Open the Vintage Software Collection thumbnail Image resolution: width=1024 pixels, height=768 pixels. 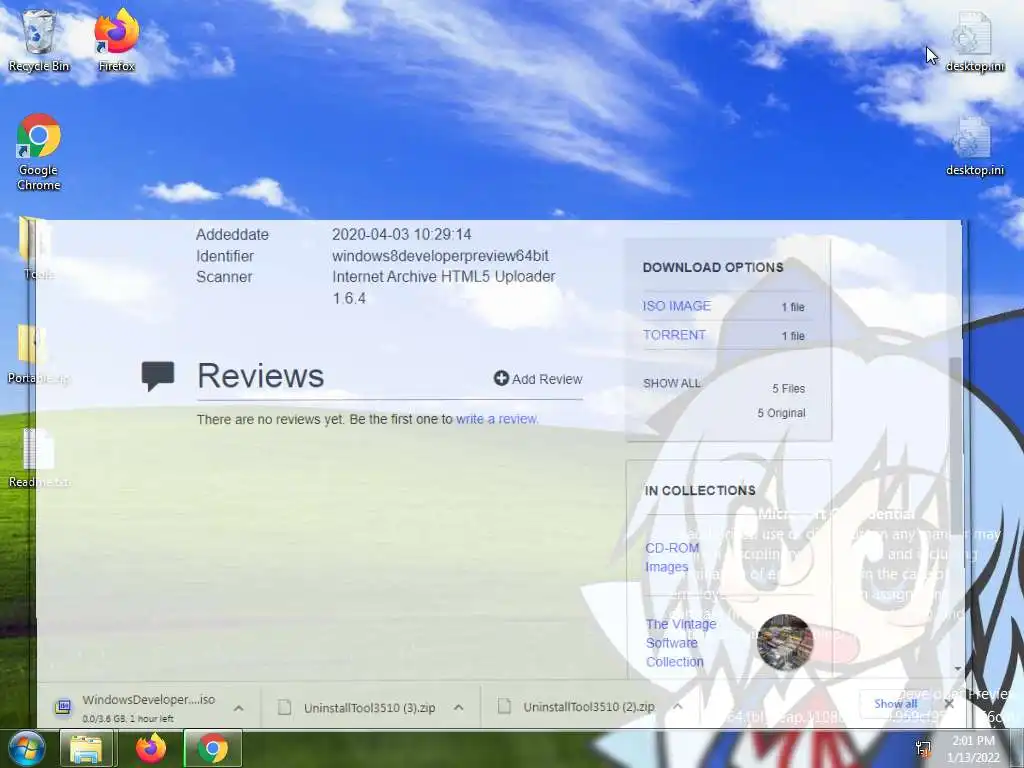coord(784,642)
